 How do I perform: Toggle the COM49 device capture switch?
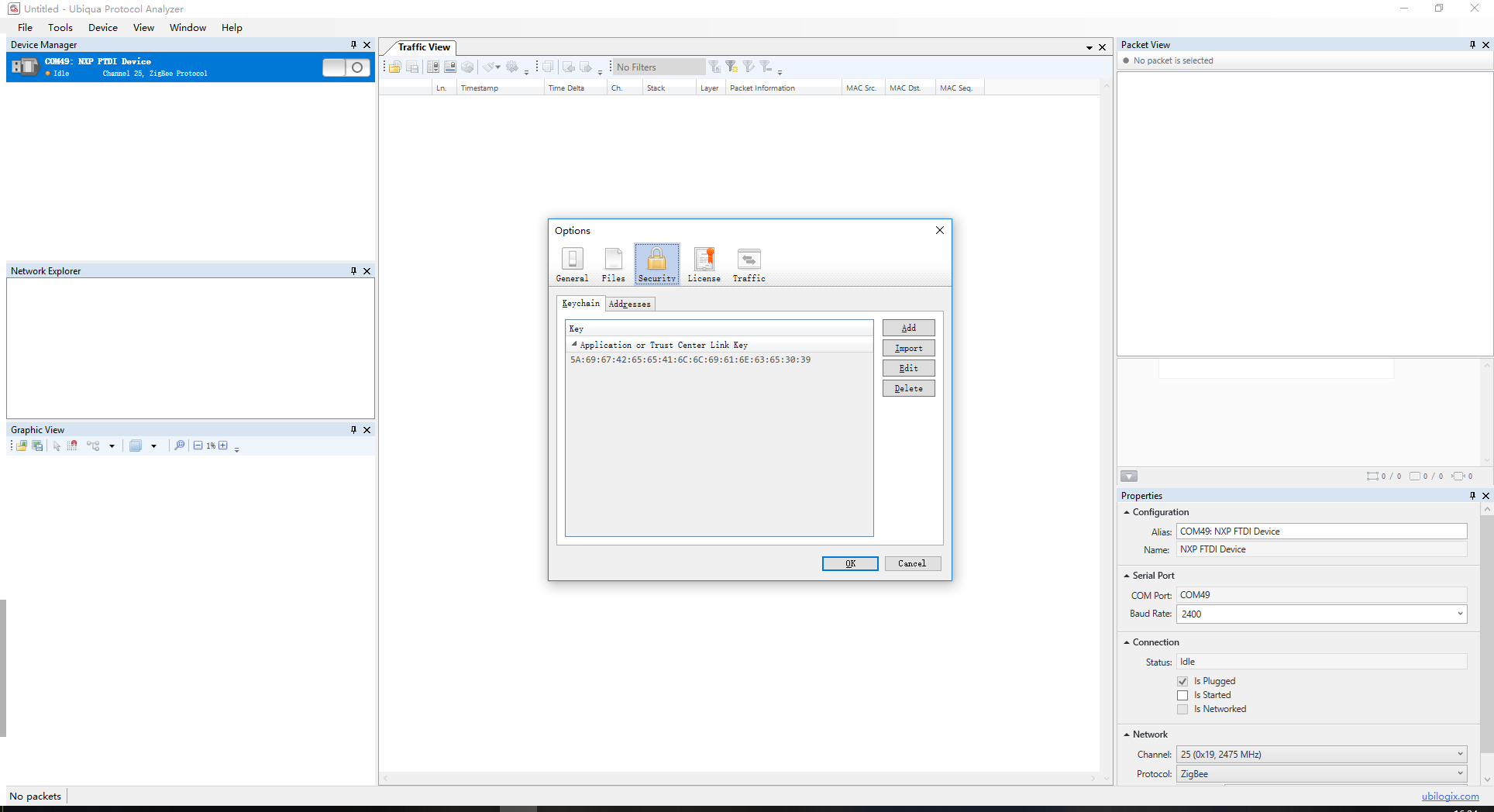click(346, 67)
